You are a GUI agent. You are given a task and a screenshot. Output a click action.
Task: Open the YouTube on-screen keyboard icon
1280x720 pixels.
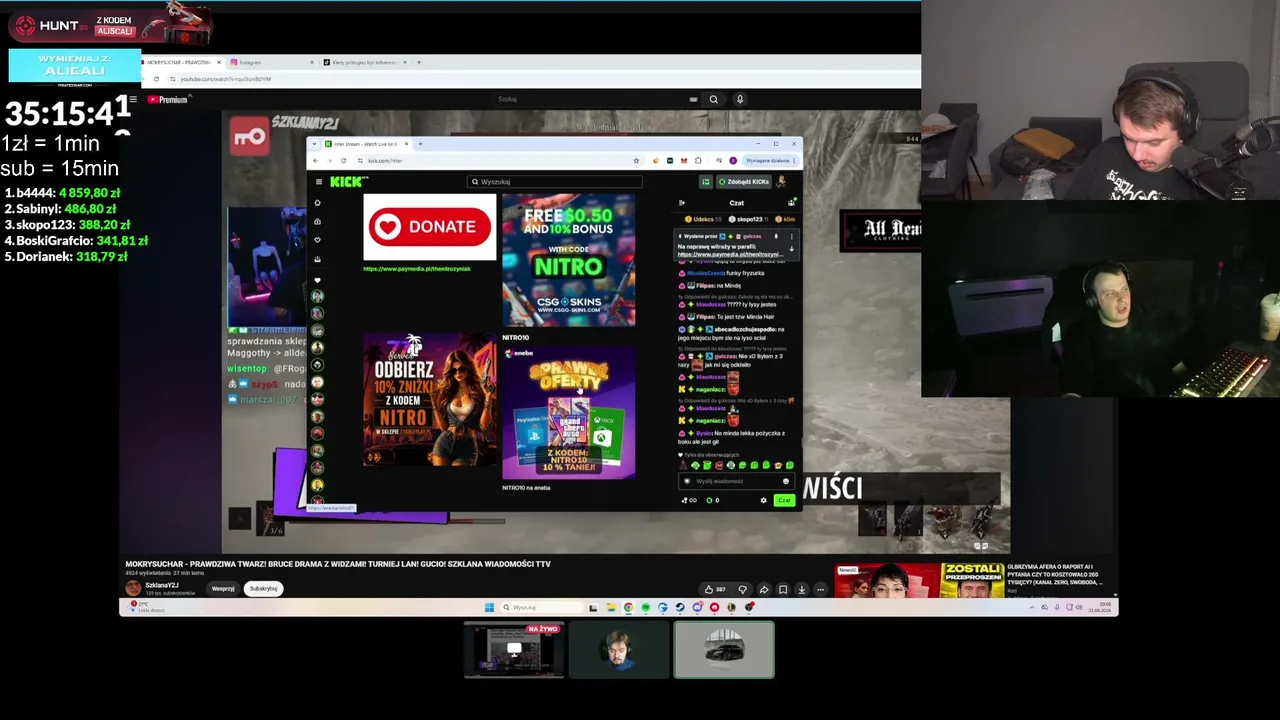click(x=693, y=99)
